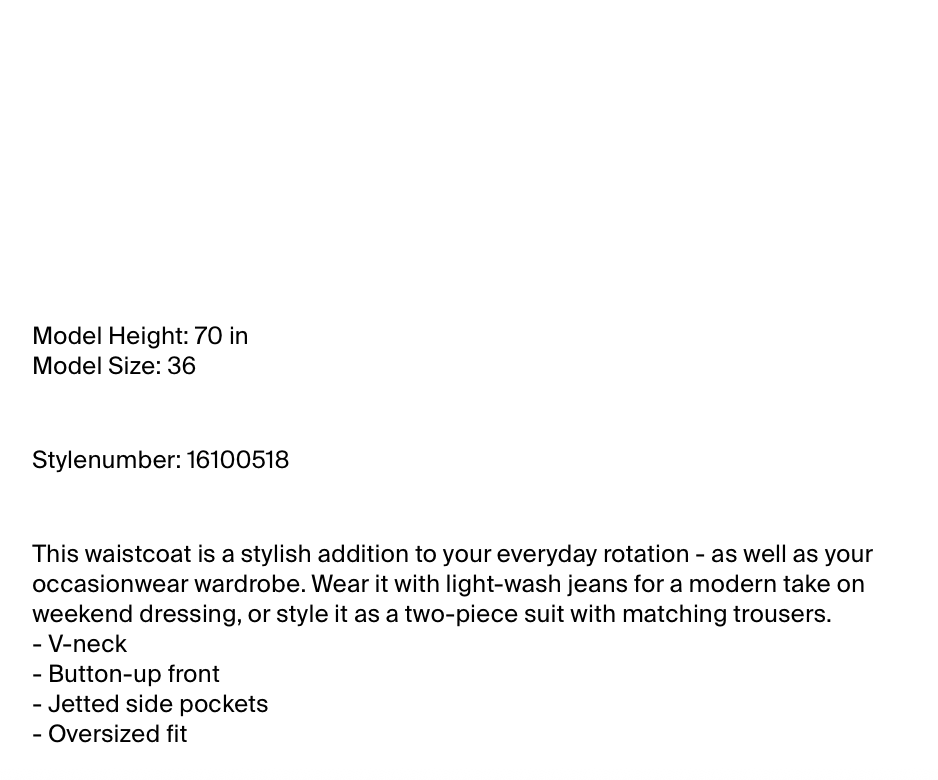This screenshot has width=938, height=780.
Task: Select the model size value 36
Action: (182, 366)
